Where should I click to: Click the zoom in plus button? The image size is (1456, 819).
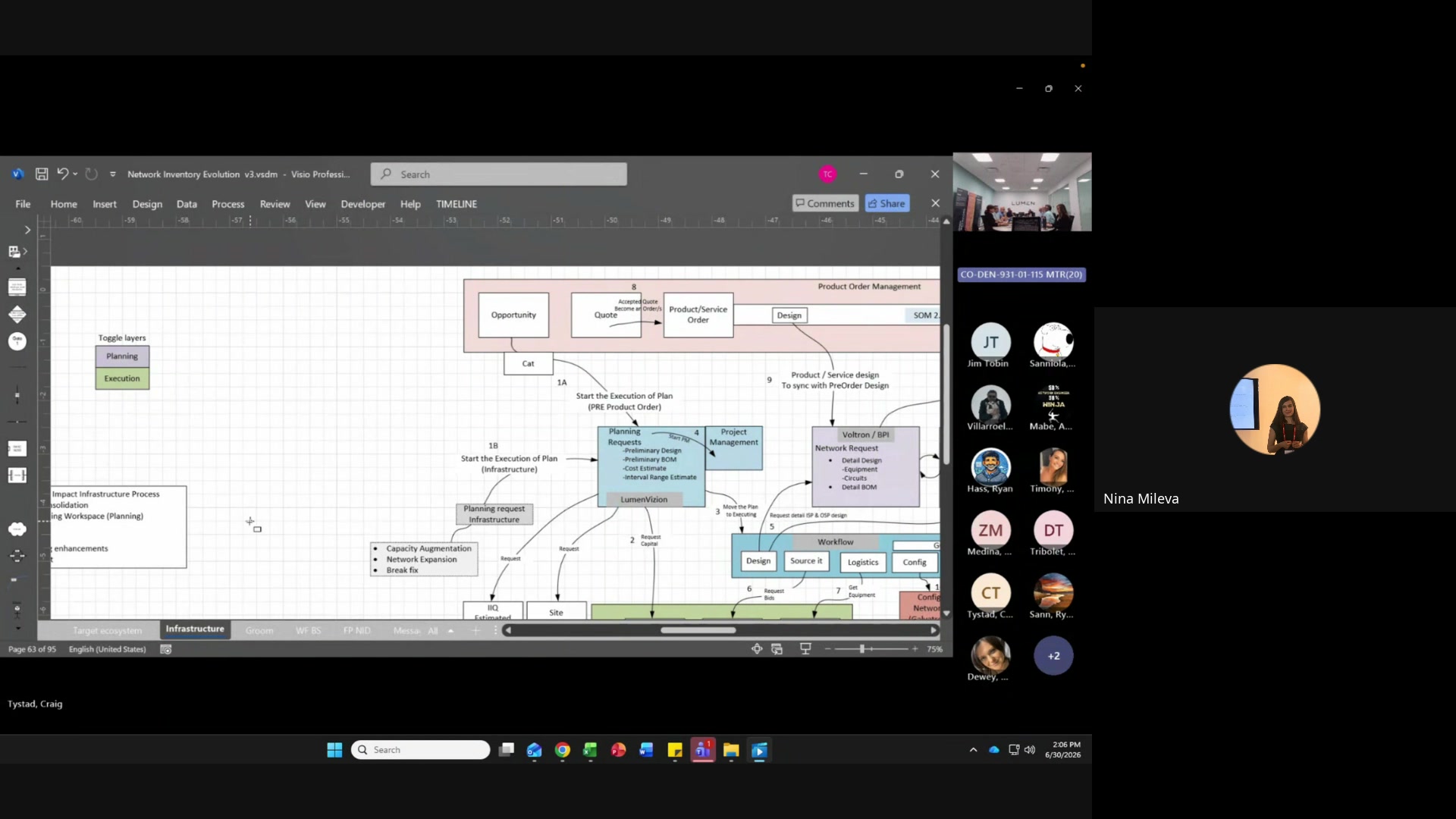click(915, 649)
